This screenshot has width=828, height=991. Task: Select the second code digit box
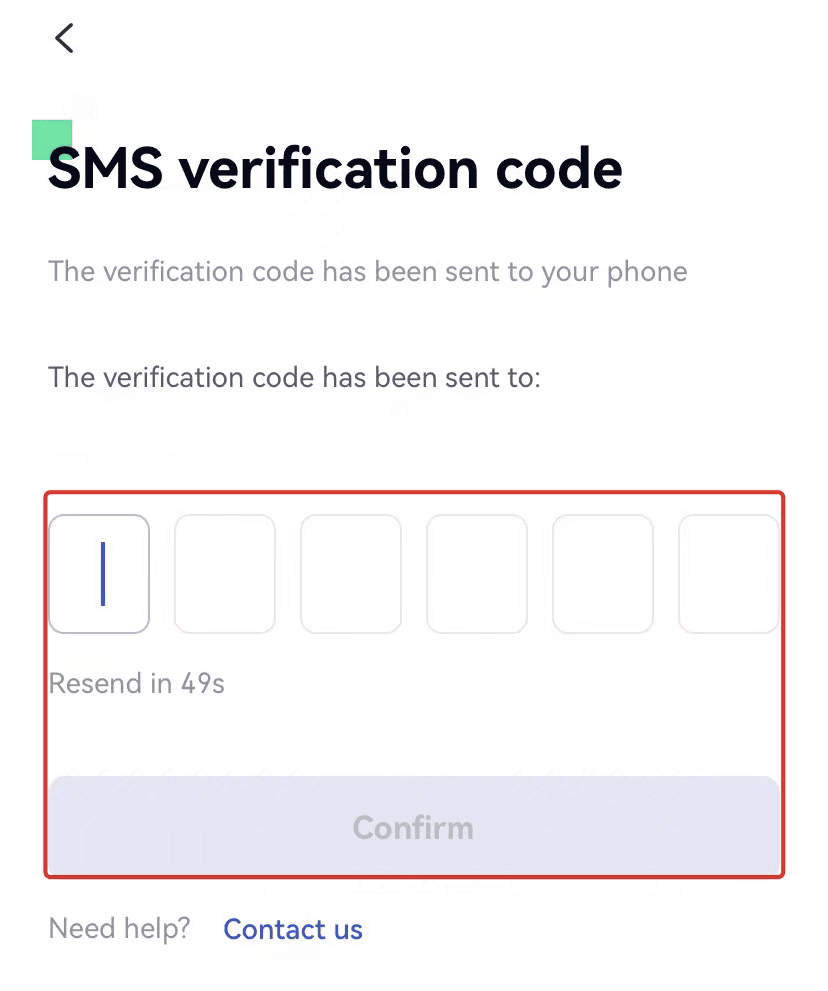coord(225,574)
